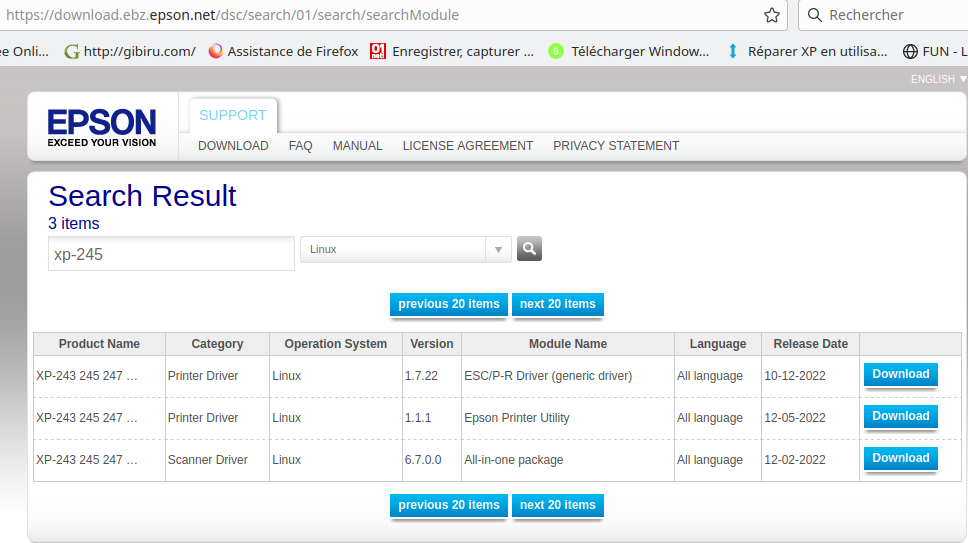Image resolution: width=968 pixels, height=543 pixels.
Task: Click the magnifier search button beside the Linux dropdown
Action: [529, 249]
